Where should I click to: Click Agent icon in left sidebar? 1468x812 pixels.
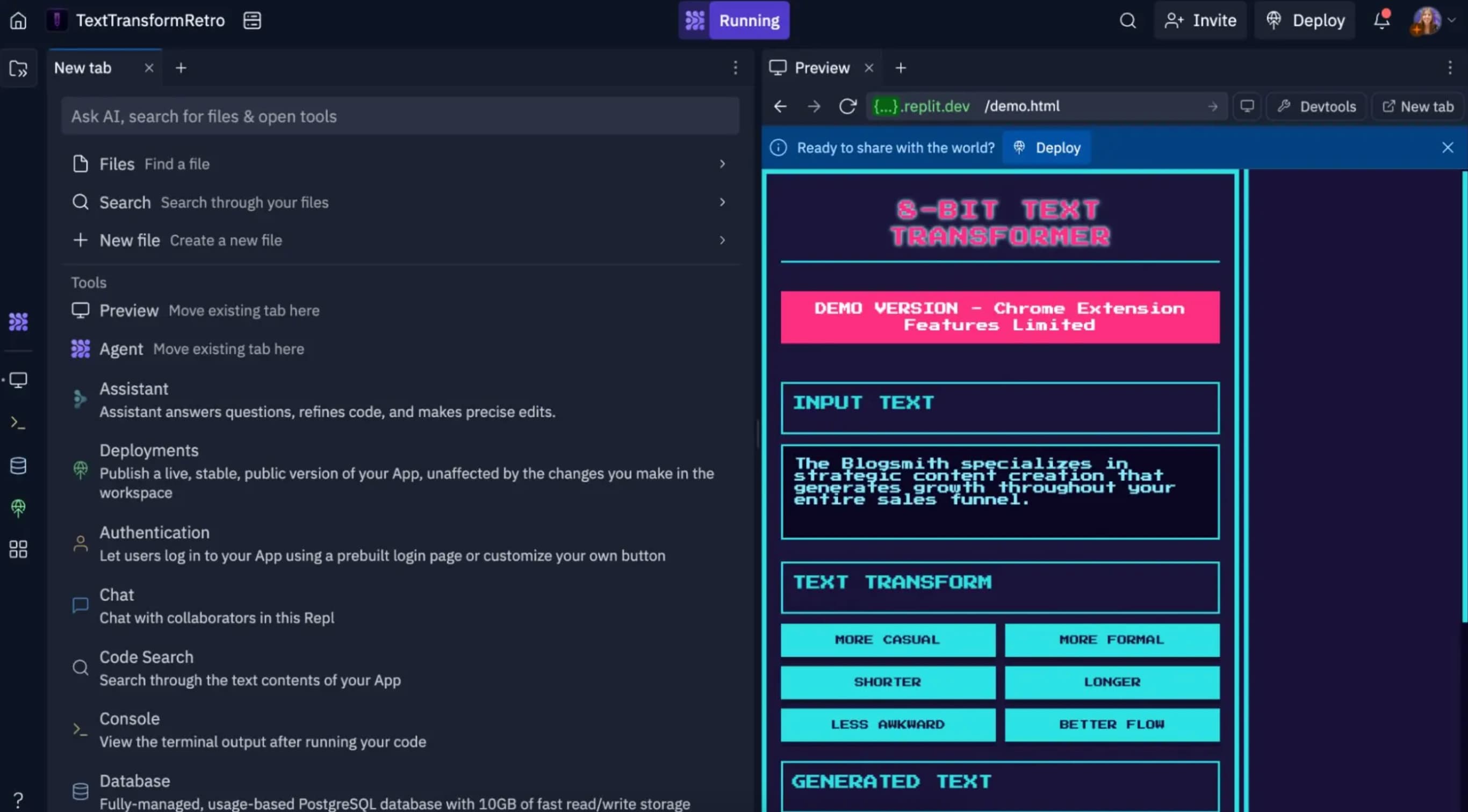pyautogui.click(x=18, y=322)
